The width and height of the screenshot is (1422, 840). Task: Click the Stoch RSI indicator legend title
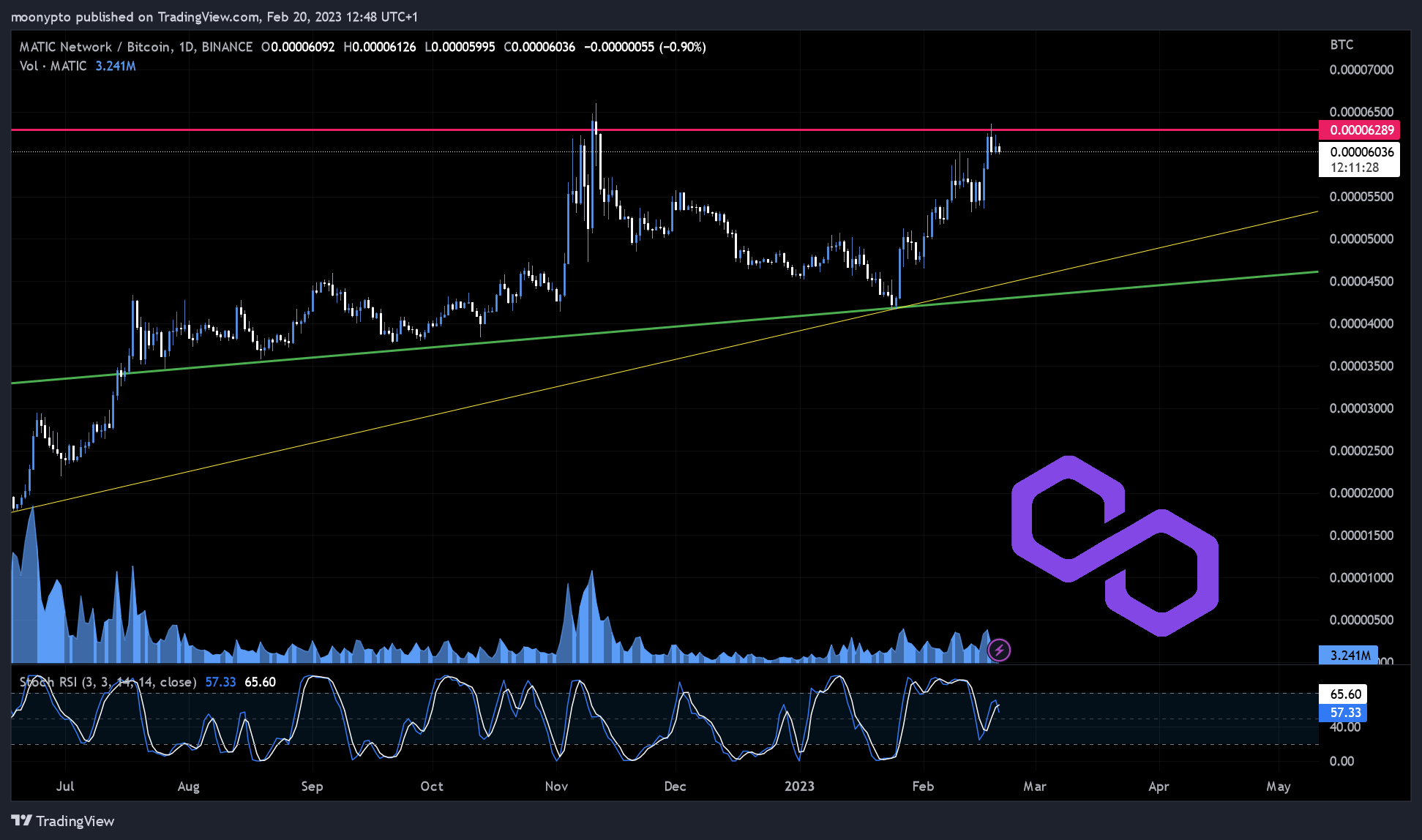tap(108, 682)
